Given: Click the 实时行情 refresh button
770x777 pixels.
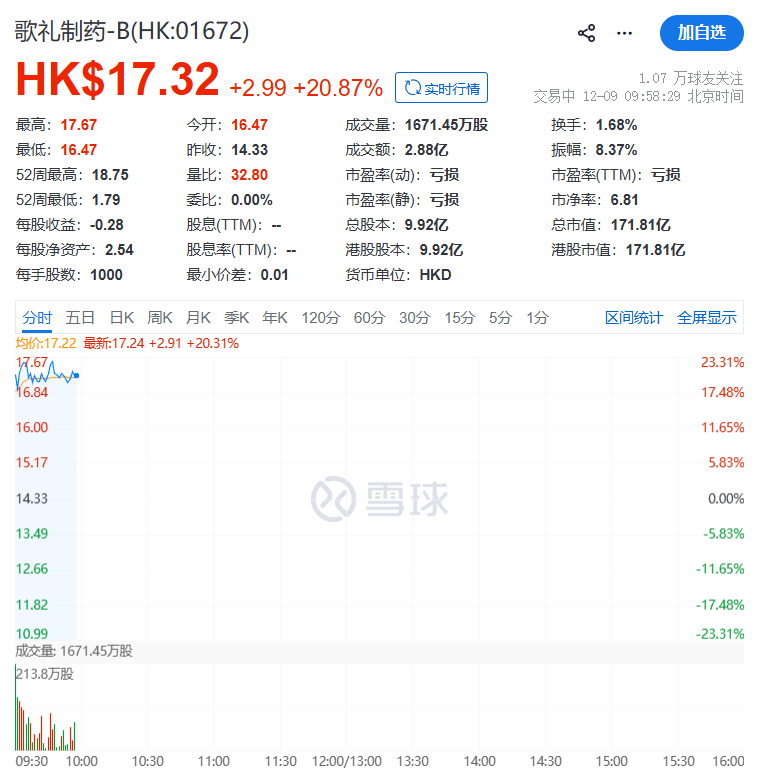Looking at the screenshot, I should [x=441, y=88].
